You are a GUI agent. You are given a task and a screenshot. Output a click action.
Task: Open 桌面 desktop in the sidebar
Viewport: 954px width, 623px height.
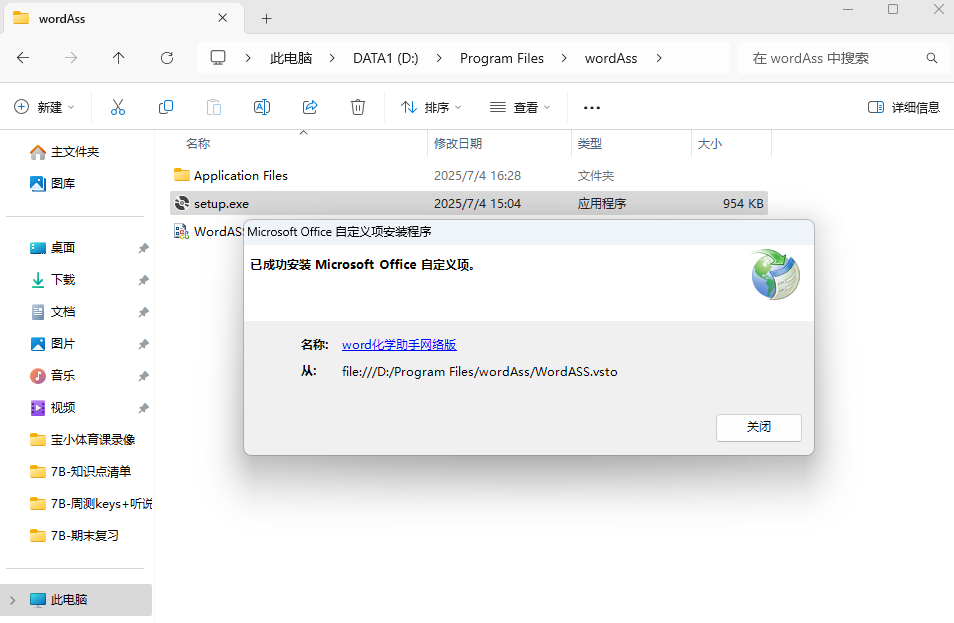tap(52, 248)
